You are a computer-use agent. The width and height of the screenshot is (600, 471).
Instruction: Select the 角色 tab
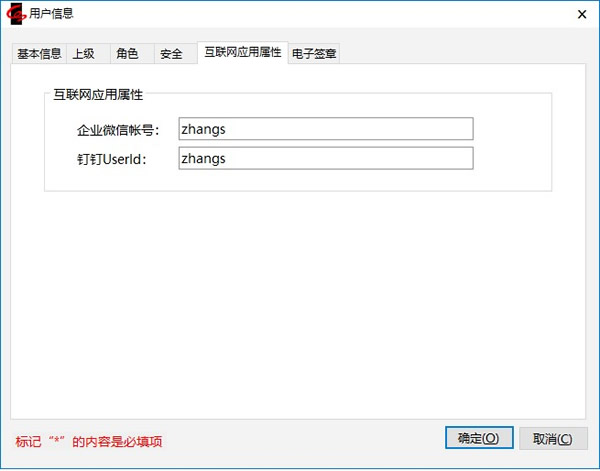point(127,54)
